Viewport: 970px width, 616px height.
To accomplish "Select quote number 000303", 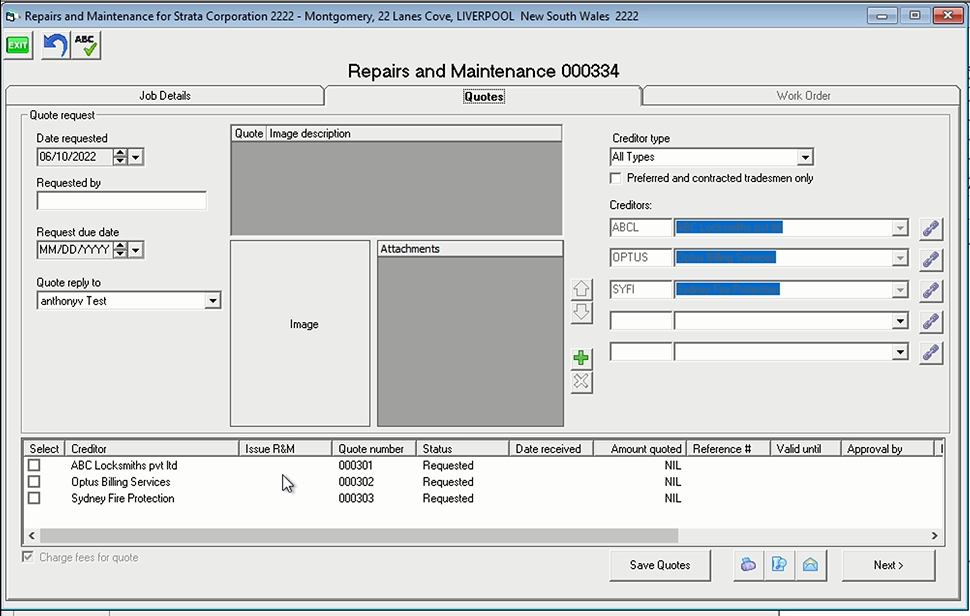I will click(356, 498).
